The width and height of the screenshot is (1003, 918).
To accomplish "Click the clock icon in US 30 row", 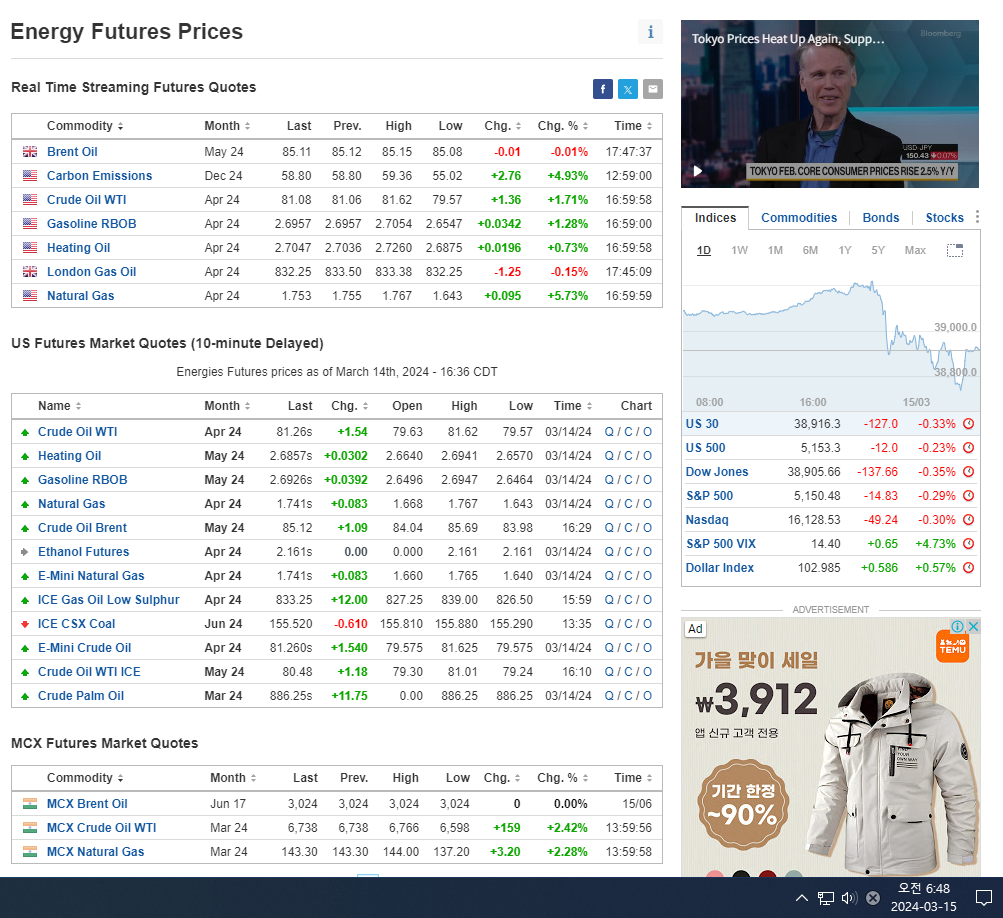I will point(968,423).
